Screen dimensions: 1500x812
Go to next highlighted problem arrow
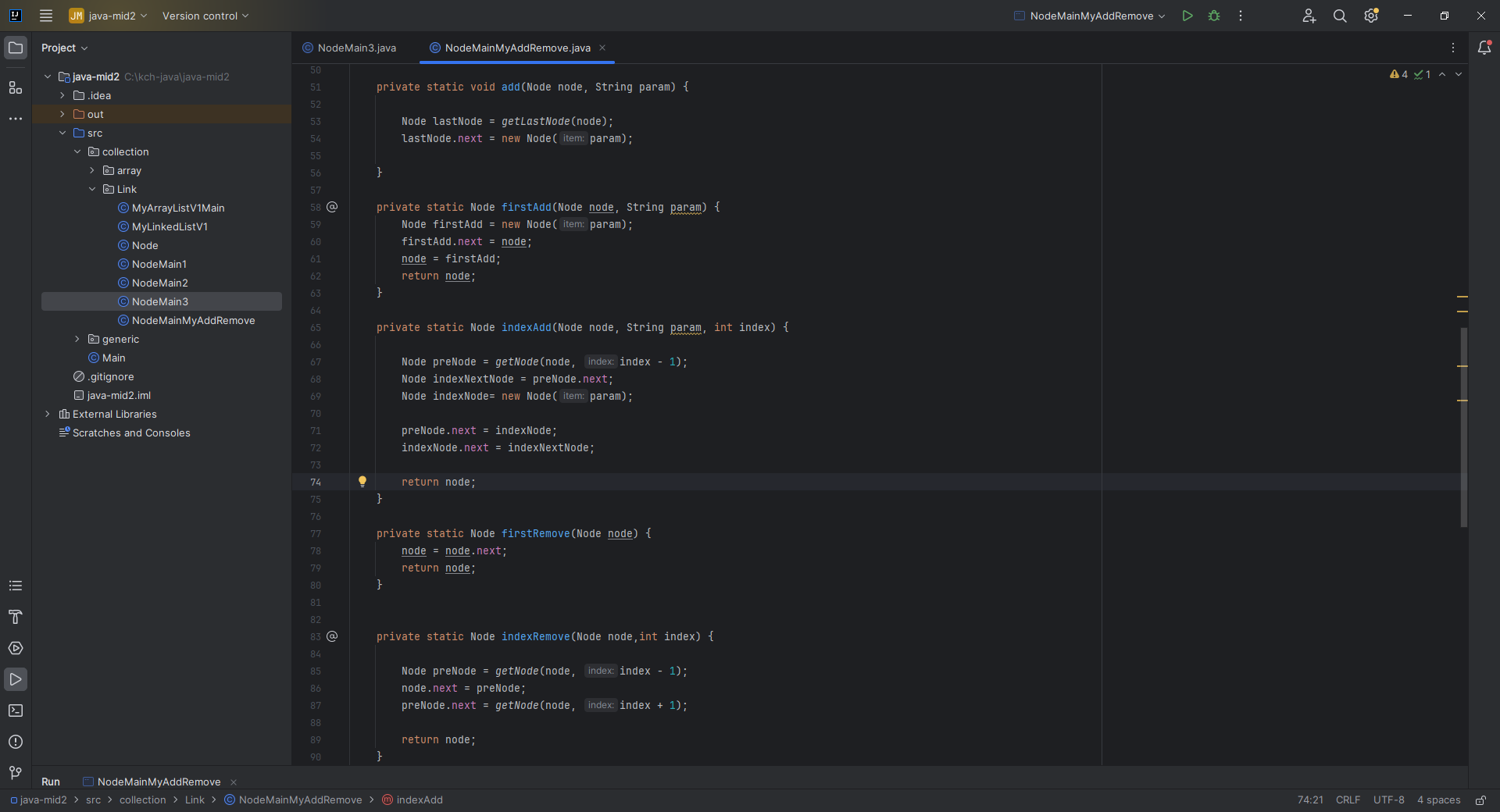click(x=1459, y=74)
